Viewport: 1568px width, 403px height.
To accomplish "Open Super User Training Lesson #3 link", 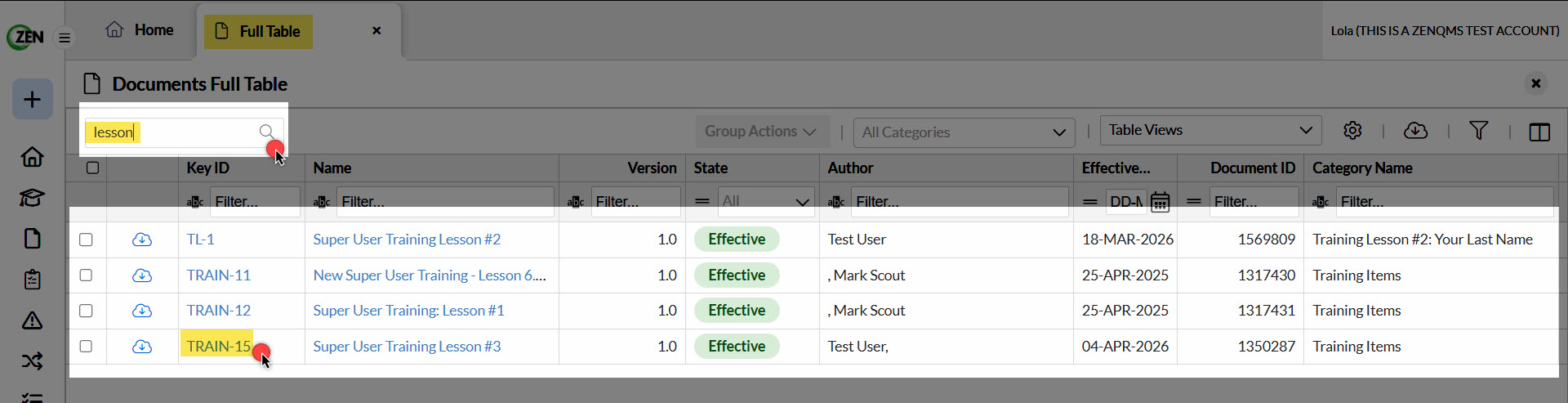I will pyautogui.click(x=407, y=347).
